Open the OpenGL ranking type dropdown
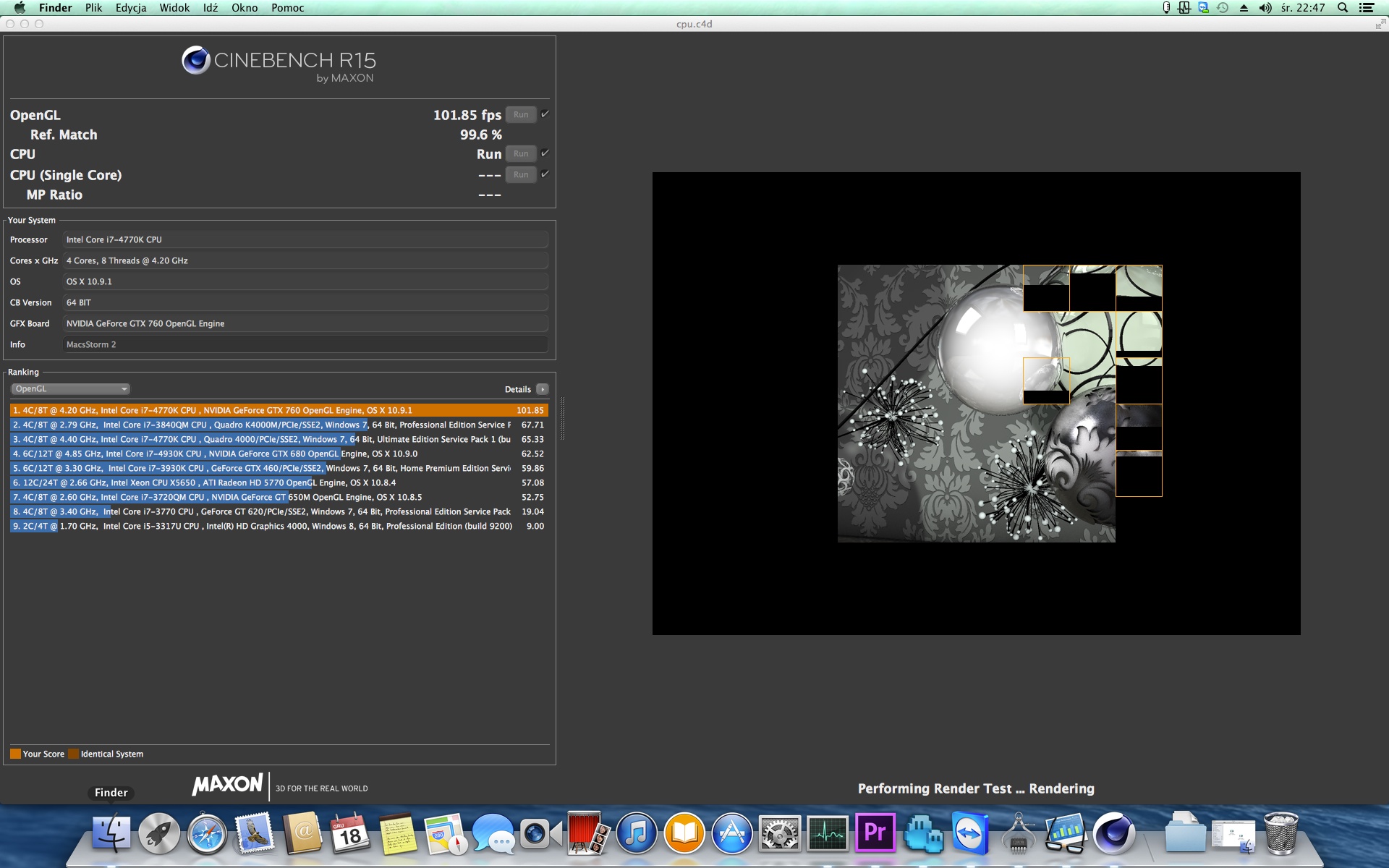 (70, 389)
